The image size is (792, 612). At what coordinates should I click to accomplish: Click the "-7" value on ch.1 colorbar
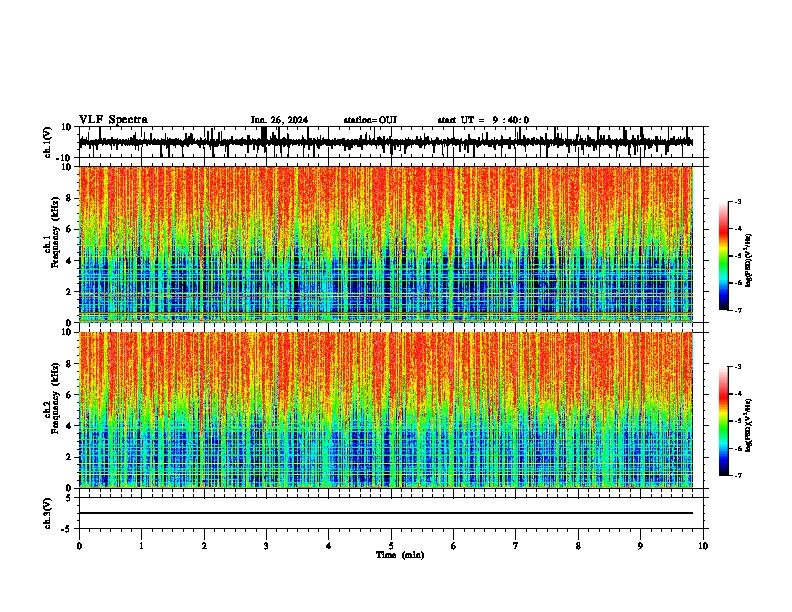737,310
